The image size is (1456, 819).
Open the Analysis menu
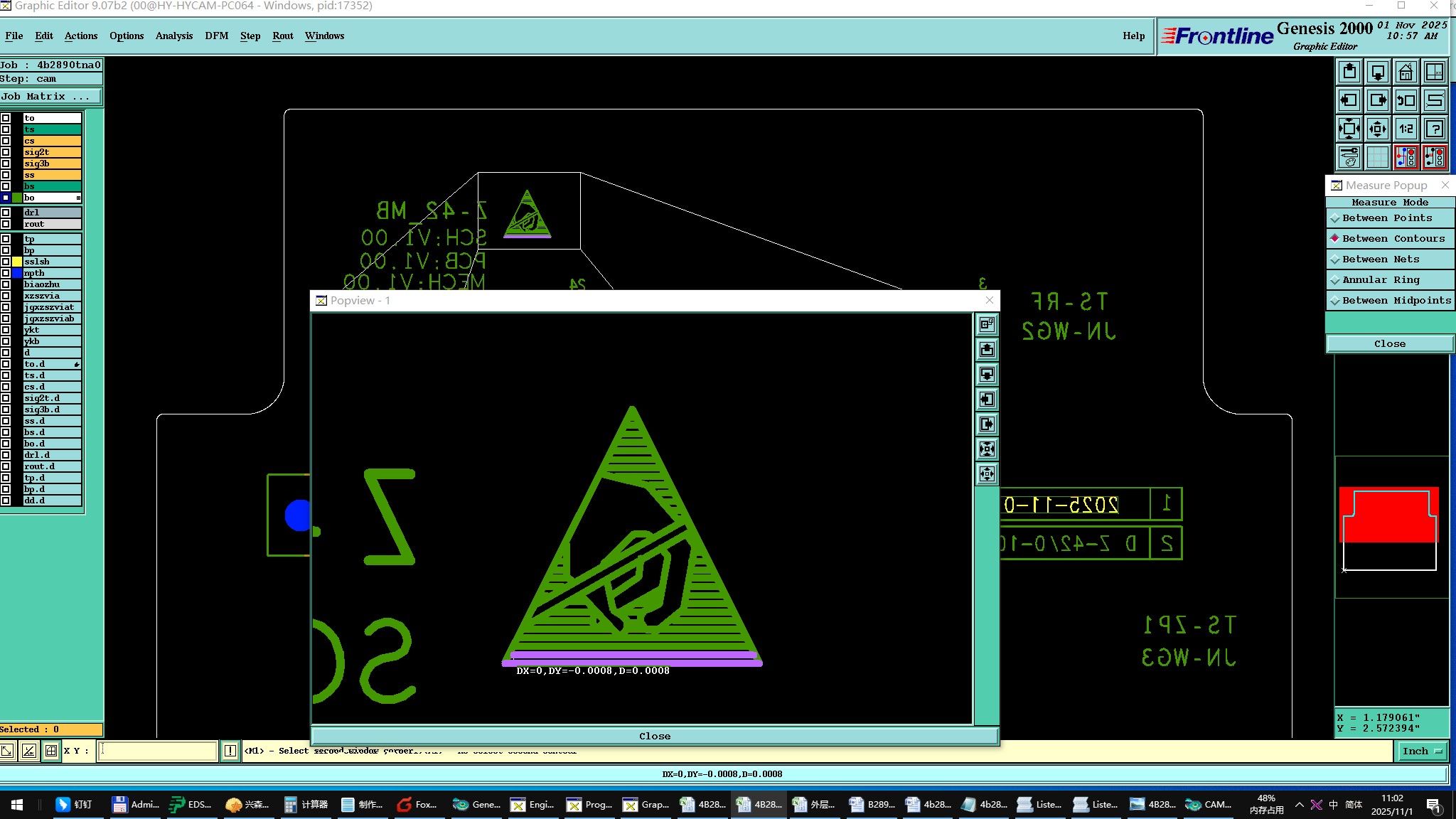pyautogui.click(x=173, y=36)
